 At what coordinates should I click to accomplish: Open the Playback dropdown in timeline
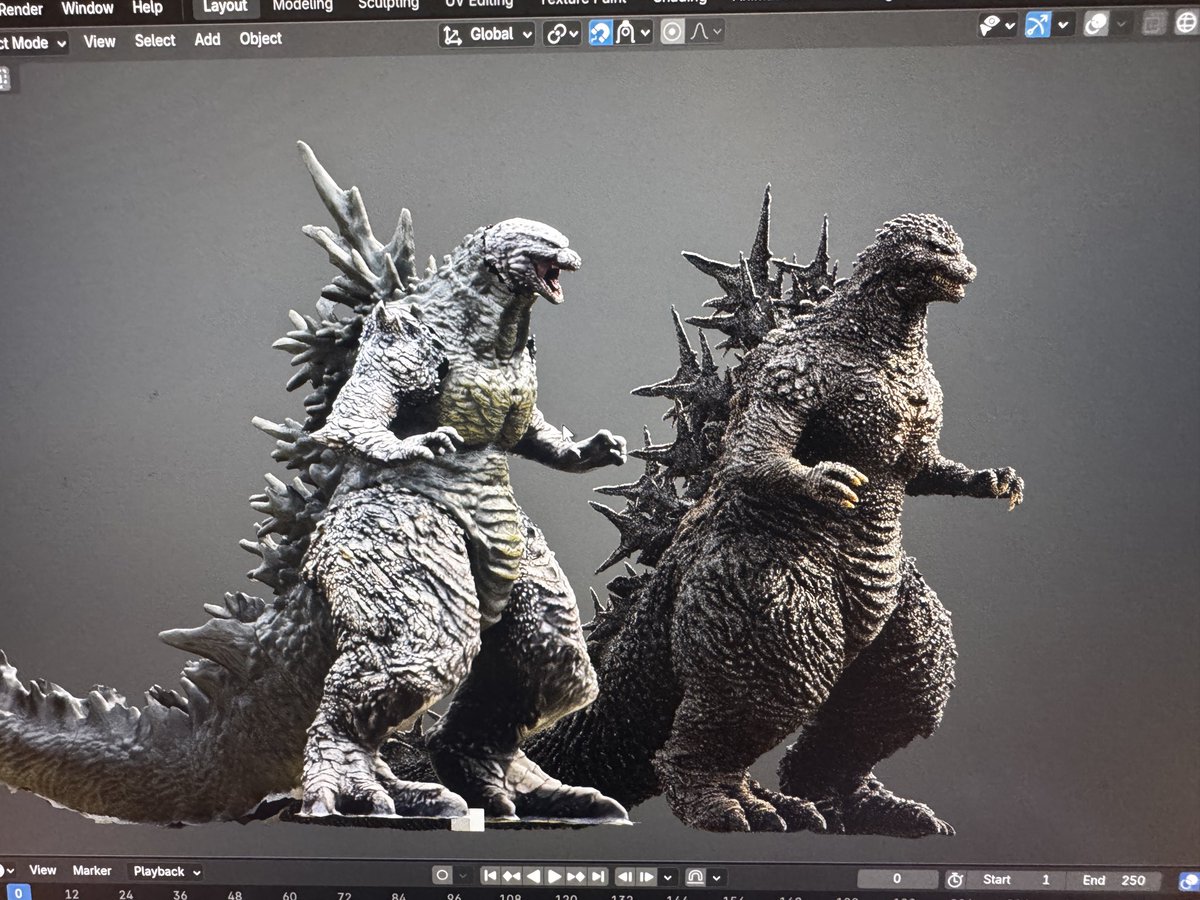click(165, 871)
